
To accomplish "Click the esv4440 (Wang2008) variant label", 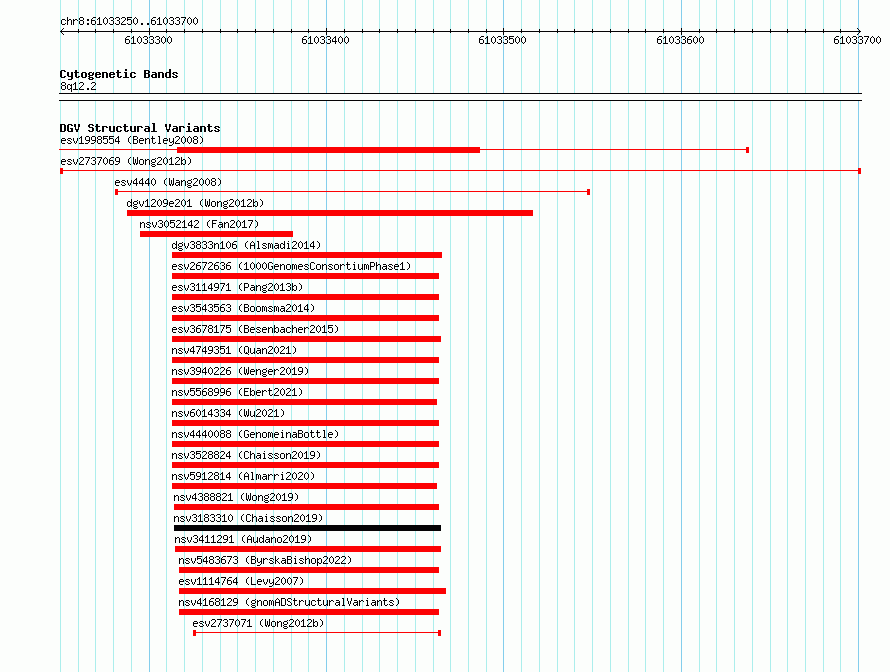I will 168,182.
